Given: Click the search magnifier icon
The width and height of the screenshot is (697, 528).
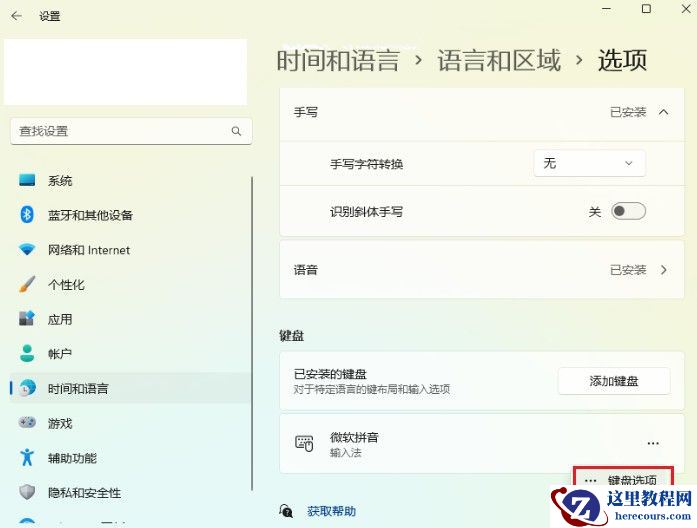Looking at the screenshot, I should point(236,131).
